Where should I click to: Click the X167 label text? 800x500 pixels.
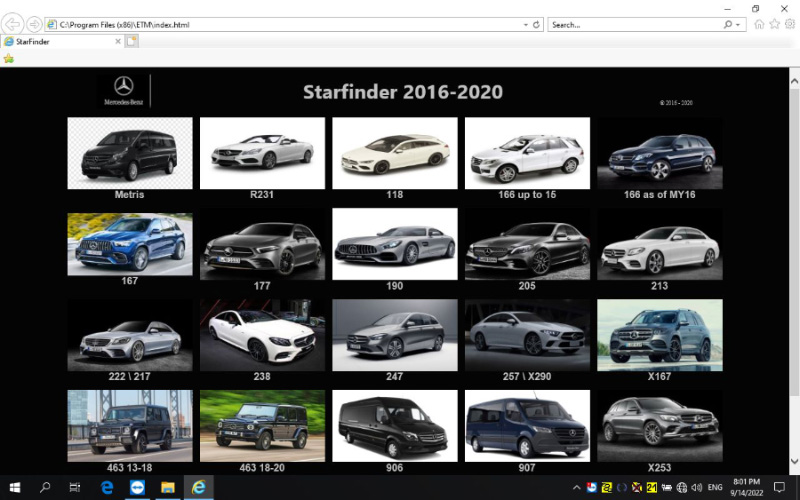[x=659, y=377]
